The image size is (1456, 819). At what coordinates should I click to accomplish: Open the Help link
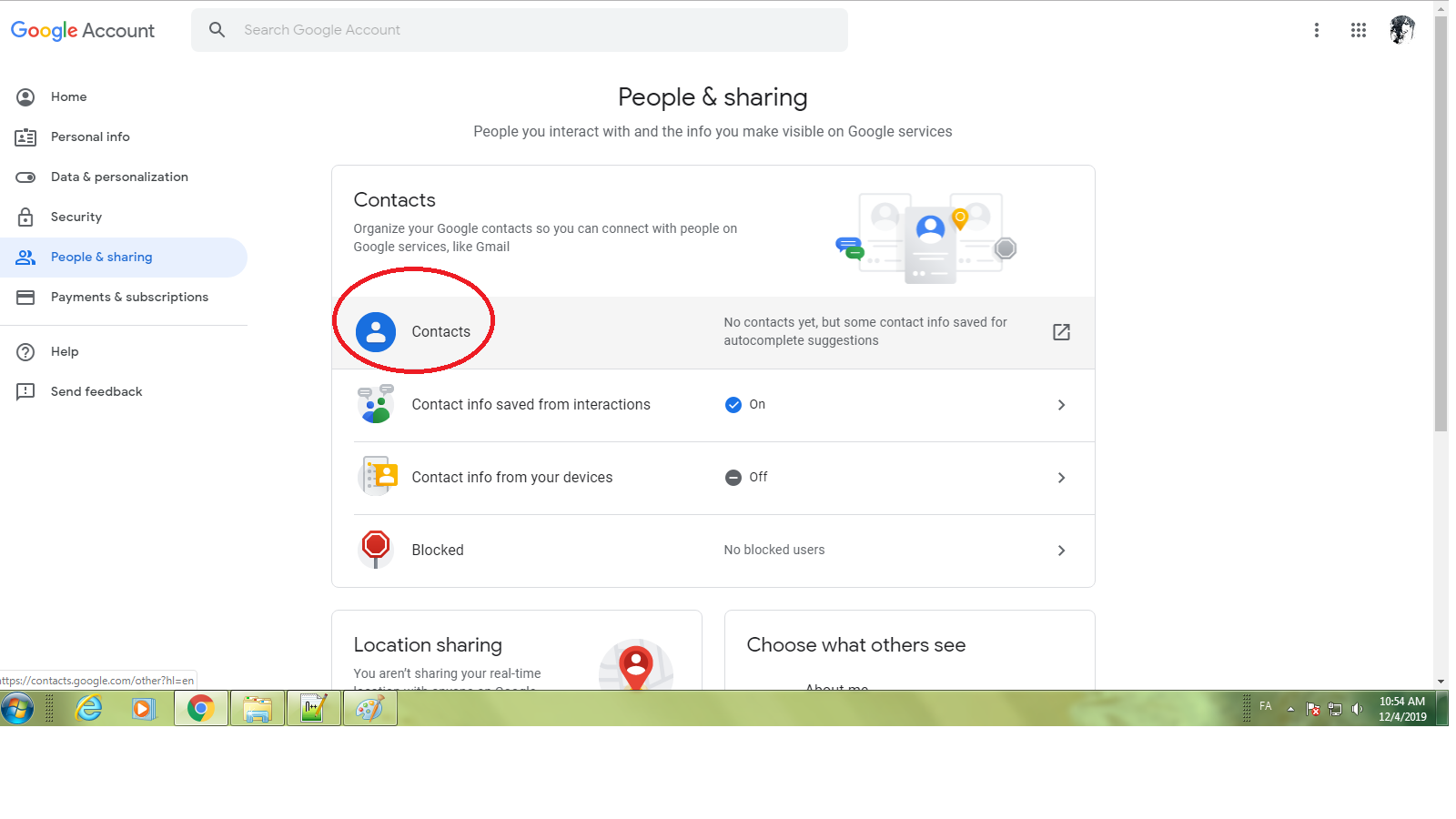click(x=124, y=351)
